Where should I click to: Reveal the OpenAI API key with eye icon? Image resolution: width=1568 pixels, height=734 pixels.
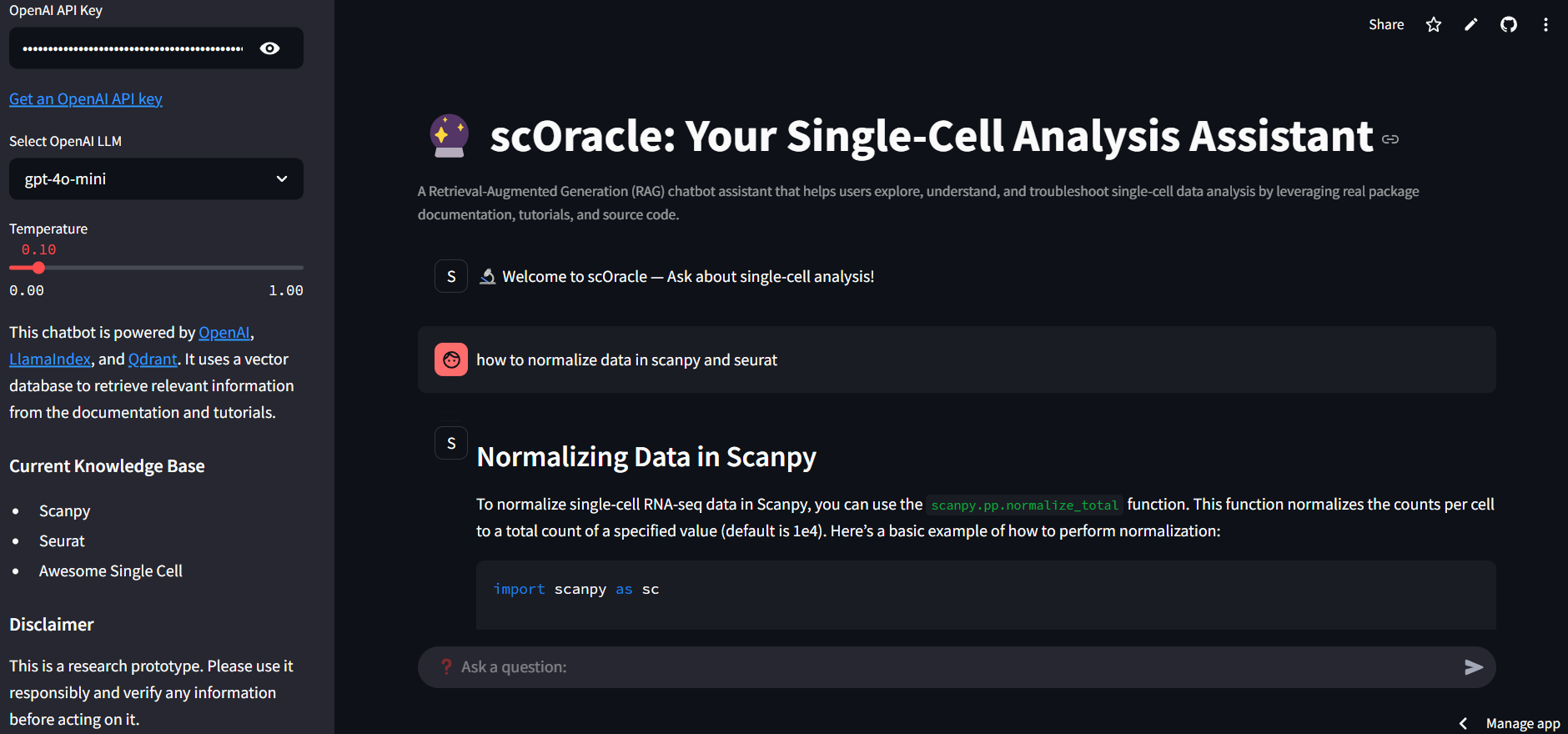tap(269, 48)
